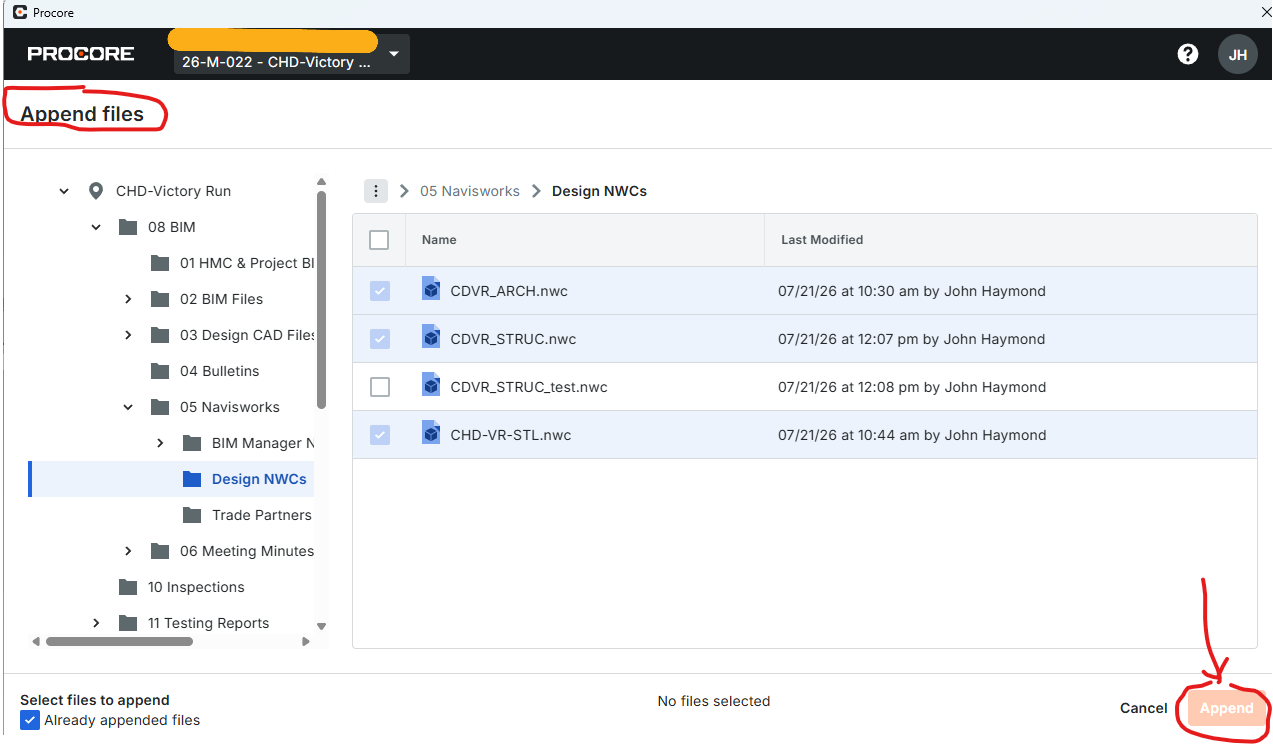Click the 02 BIM Files folder icon
The width and height of the screenshot is (1273, 744).
tap(160, 299)
